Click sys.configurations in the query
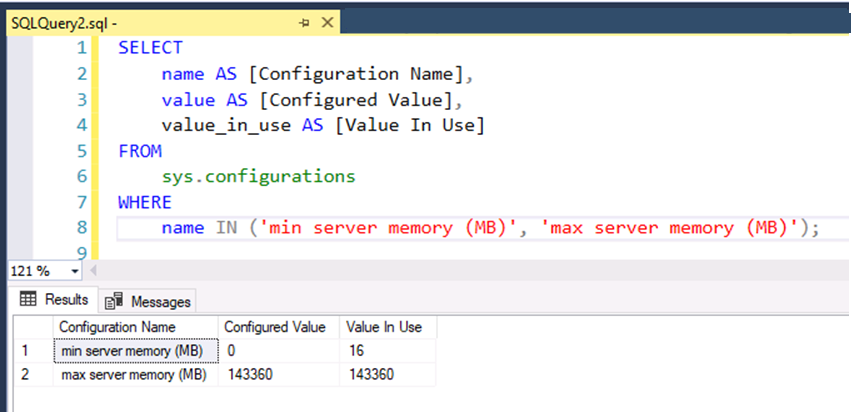Viewport: 851px width, 412px height. [x=258, y=176]
